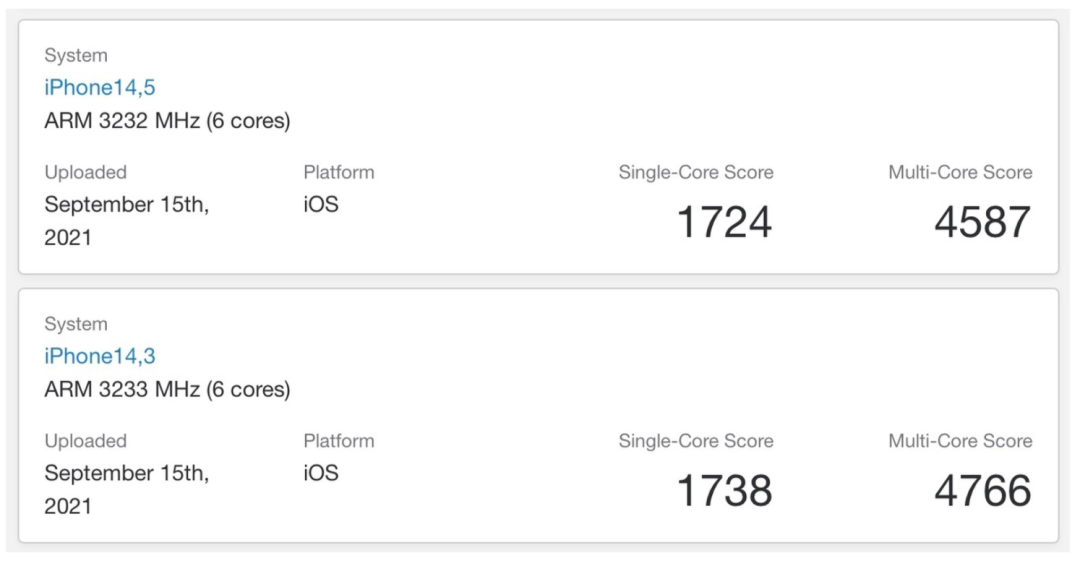Click the second result's System label

coord(76,325)
